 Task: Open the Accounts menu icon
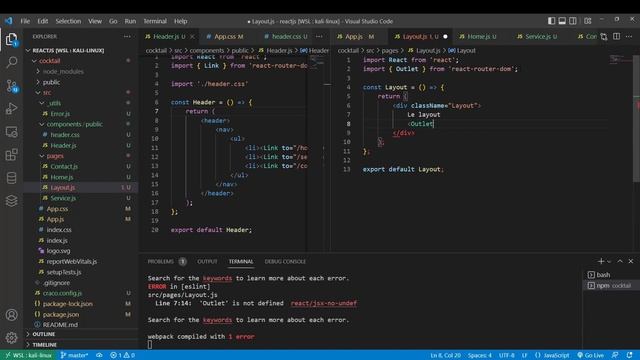pyautogui.click(x=11, y=315)
